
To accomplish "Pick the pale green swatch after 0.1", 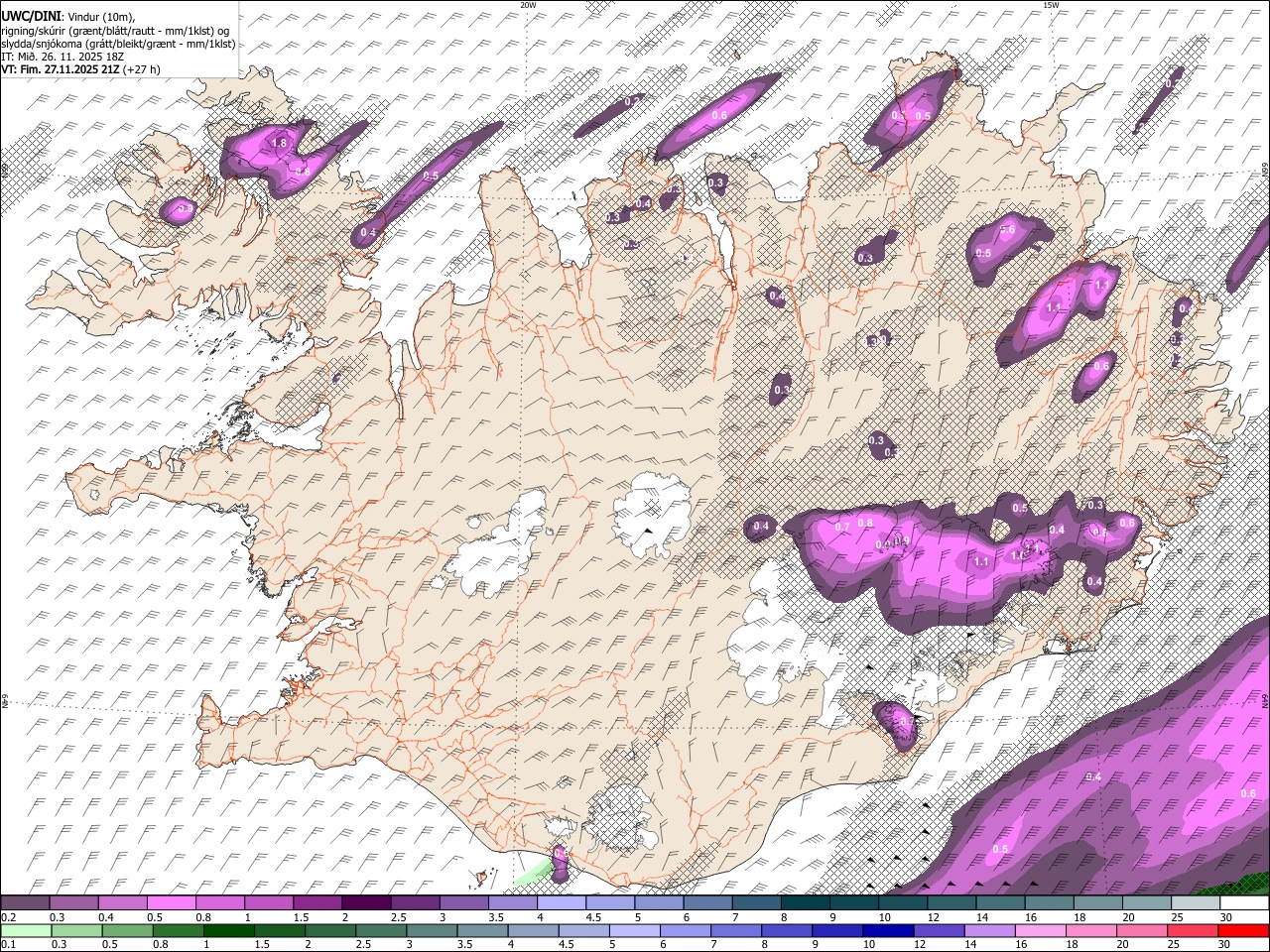I will click(26, 930).
